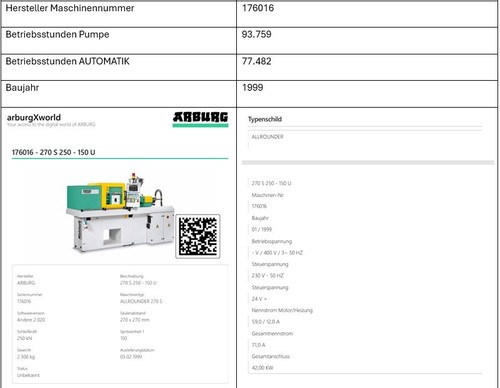This screenshot has width=500, height=388.
Task: Click the 'Betriebsspannung' label
Action: pos(272,241)
